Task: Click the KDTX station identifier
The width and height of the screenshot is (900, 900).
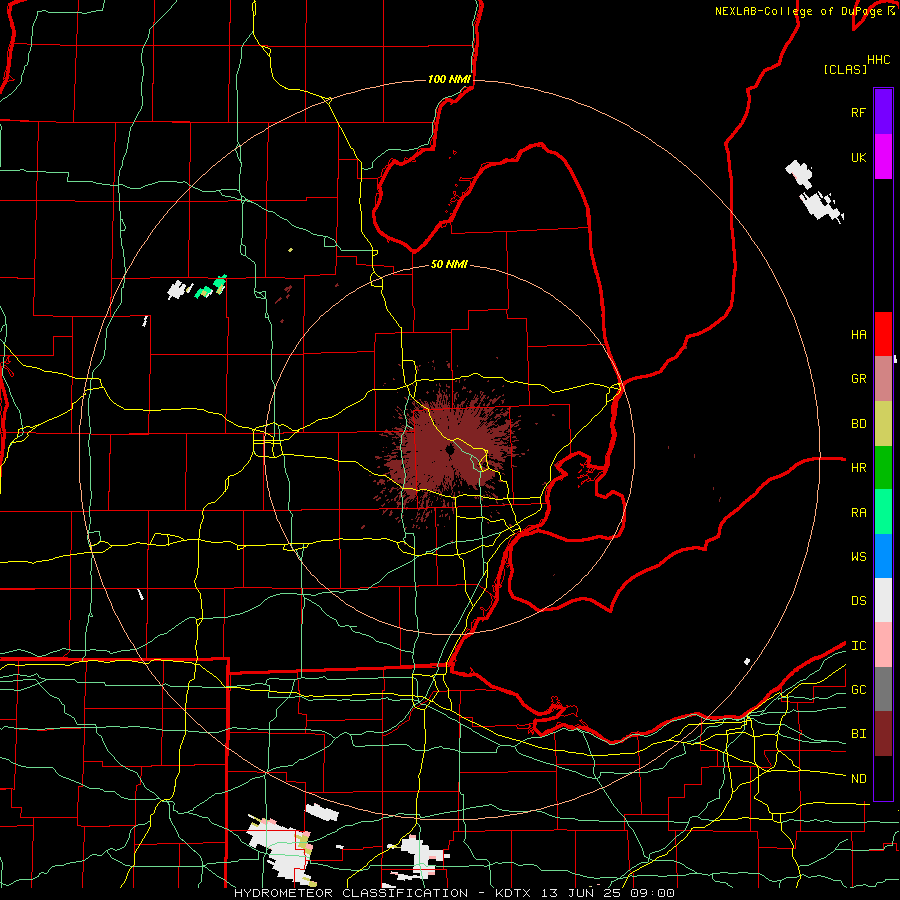Action: (x=515, y=893)
